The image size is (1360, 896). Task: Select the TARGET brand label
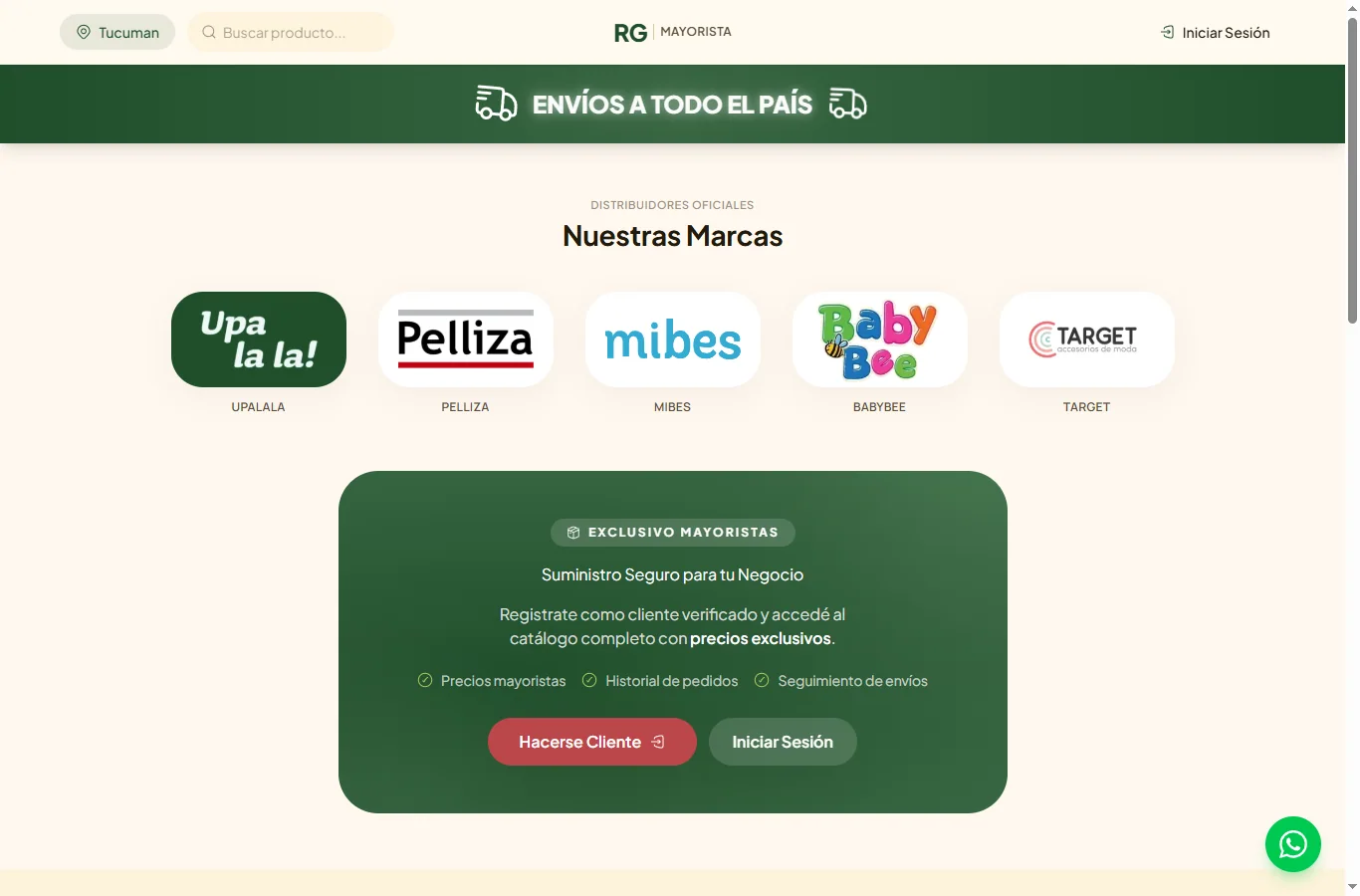1087,407
